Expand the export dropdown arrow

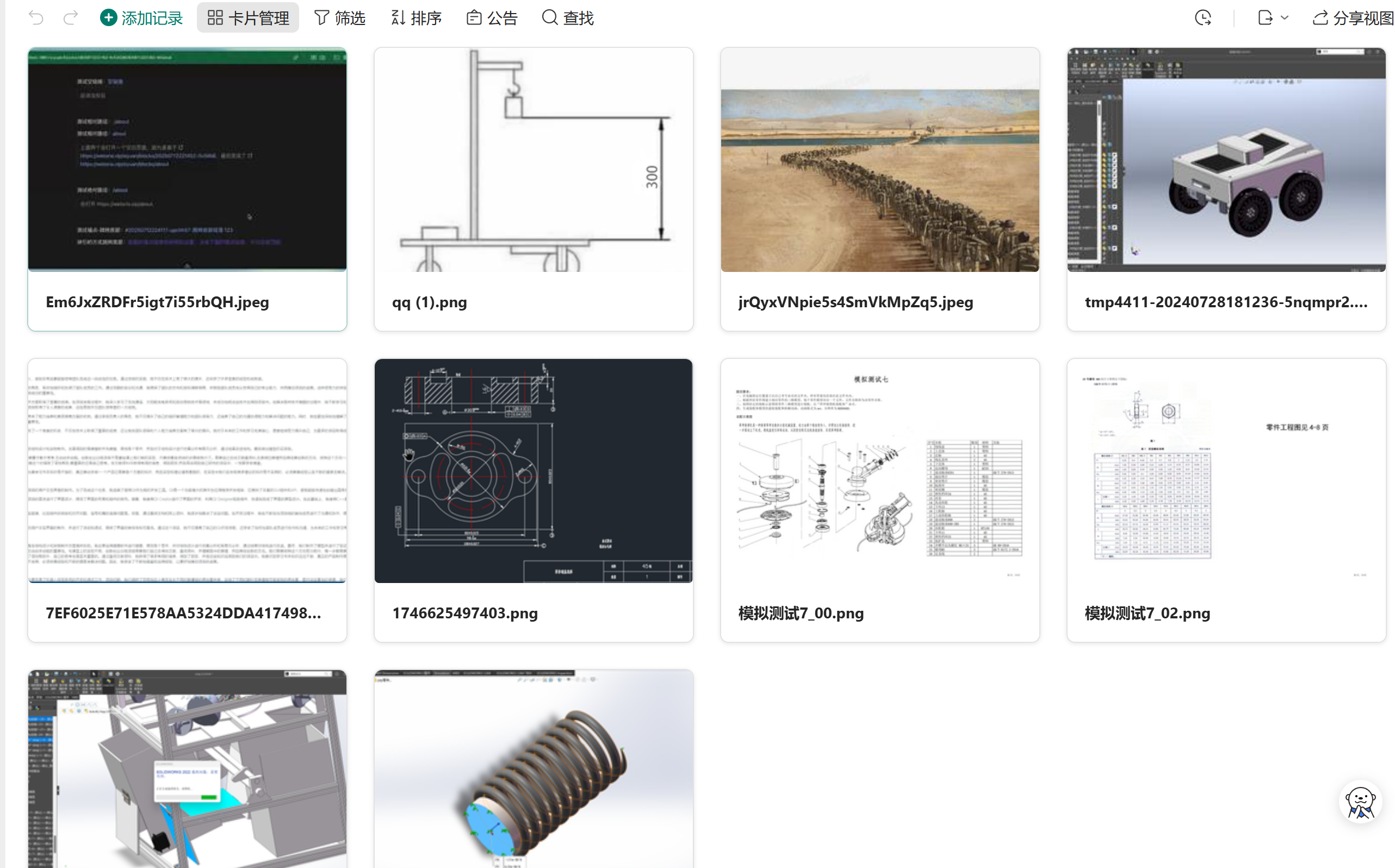click(x=1285, y=18)
